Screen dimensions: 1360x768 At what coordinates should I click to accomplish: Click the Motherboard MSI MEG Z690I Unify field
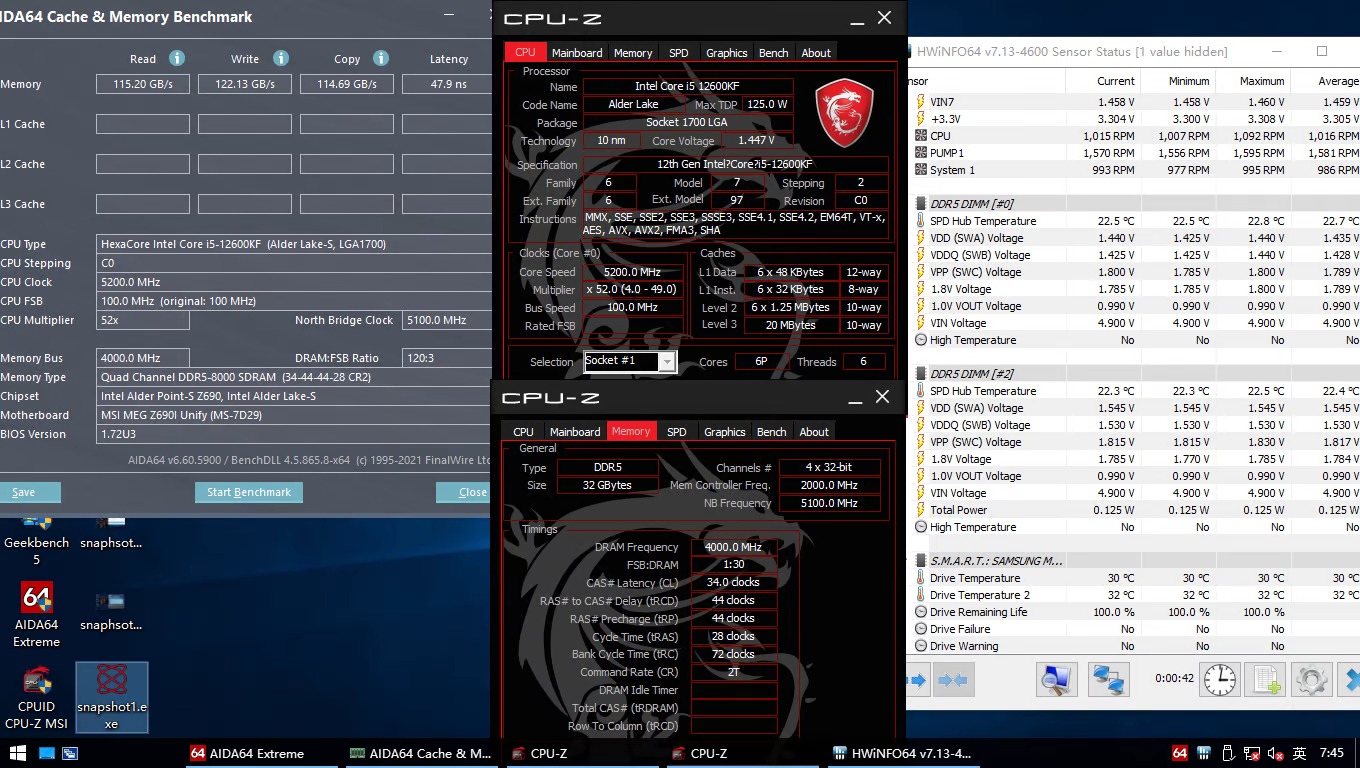pyautogui.click(x=295, y=415)
